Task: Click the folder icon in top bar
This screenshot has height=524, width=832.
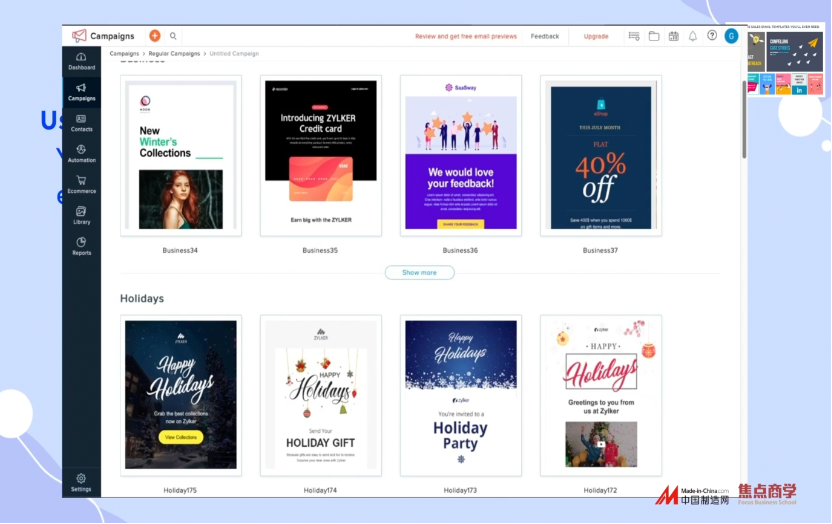Action: pos(654,36)
